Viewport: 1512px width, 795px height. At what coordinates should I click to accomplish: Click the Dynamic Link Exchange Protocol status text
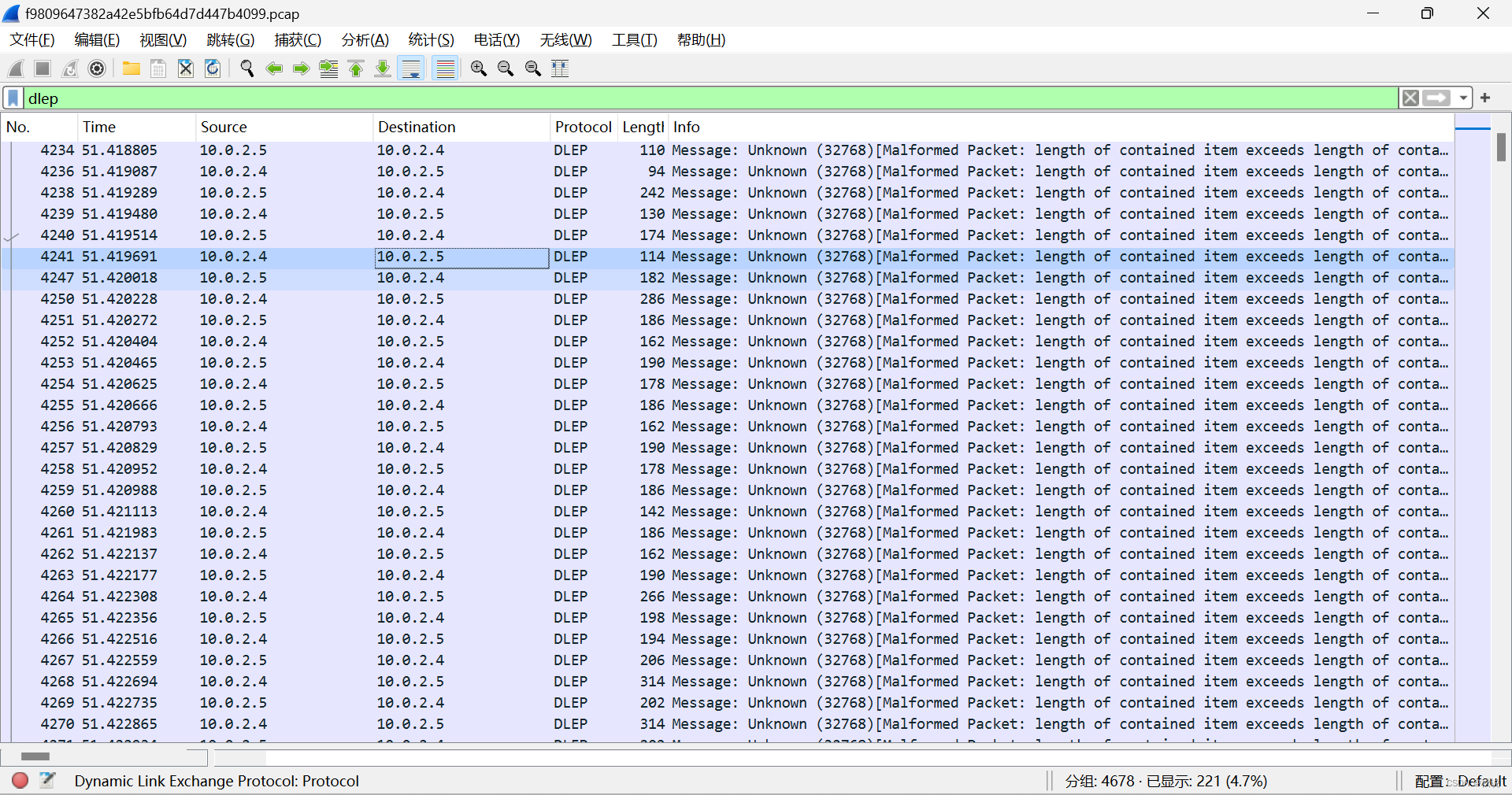coord(217,781)
